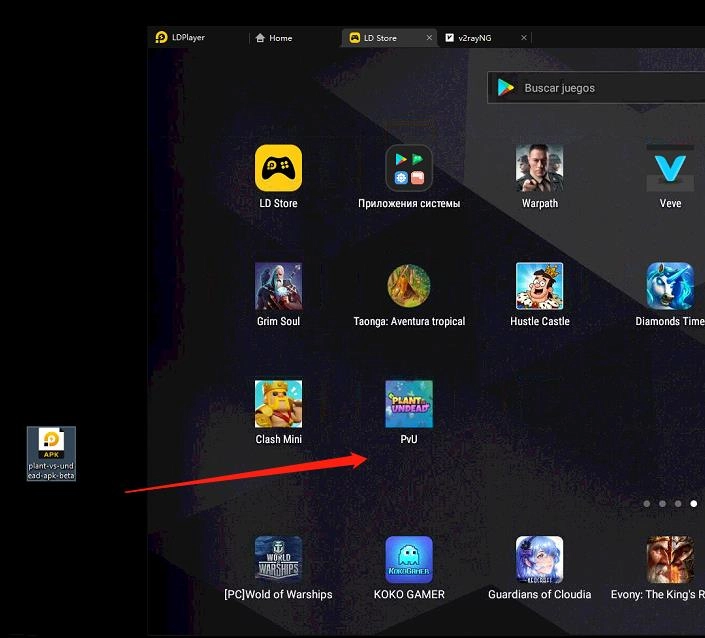Launch Grim Soul game
705x638 pixels.
tap(278, 286)
